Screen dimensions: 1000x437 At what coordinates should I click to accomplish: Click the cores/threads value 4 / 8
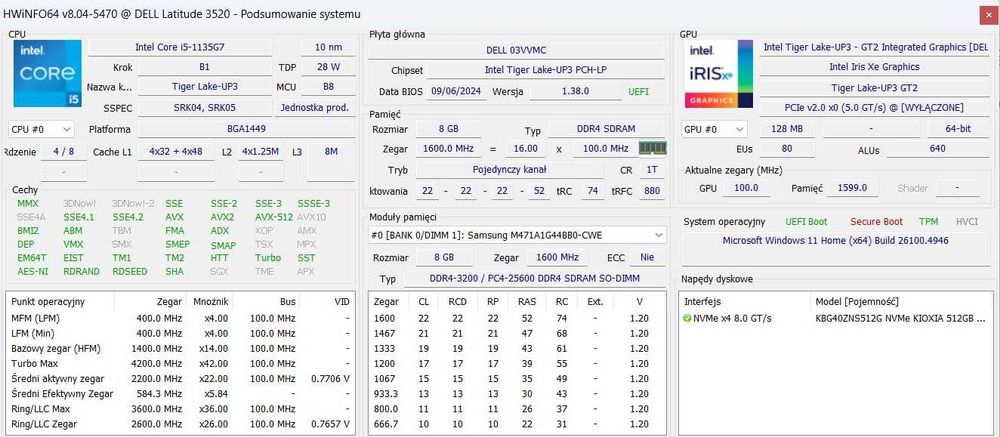(x=64, y=151)
